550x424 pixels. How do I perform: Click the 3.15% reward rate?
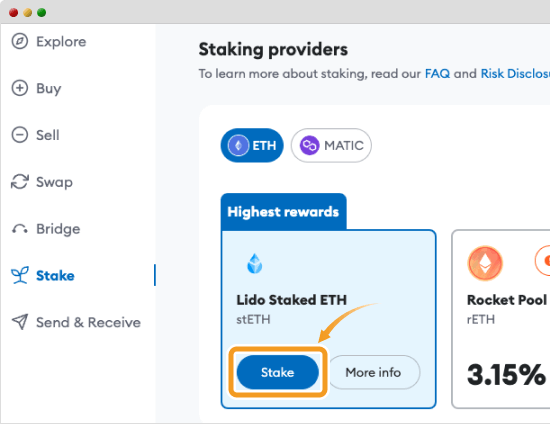click(507, 375)
